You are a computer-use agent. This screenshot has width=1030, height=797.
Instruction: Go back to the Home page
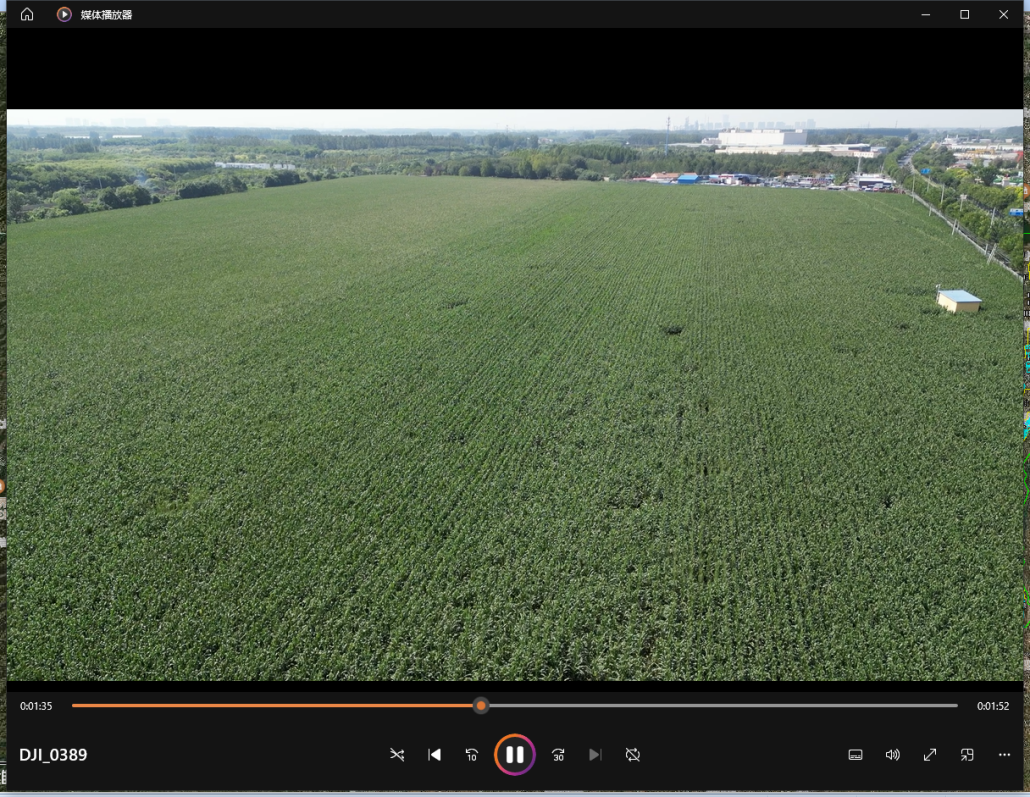27,14
